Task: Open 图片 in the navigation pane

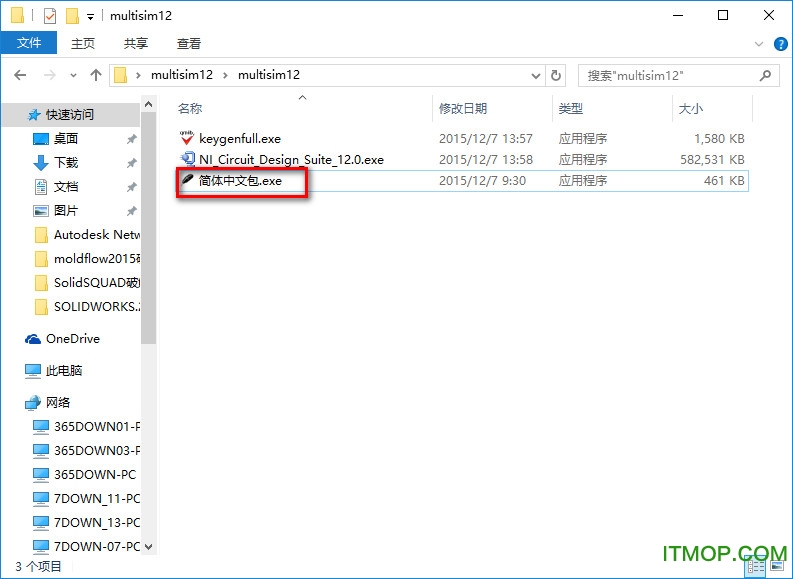Action: [x=66, y=210]
